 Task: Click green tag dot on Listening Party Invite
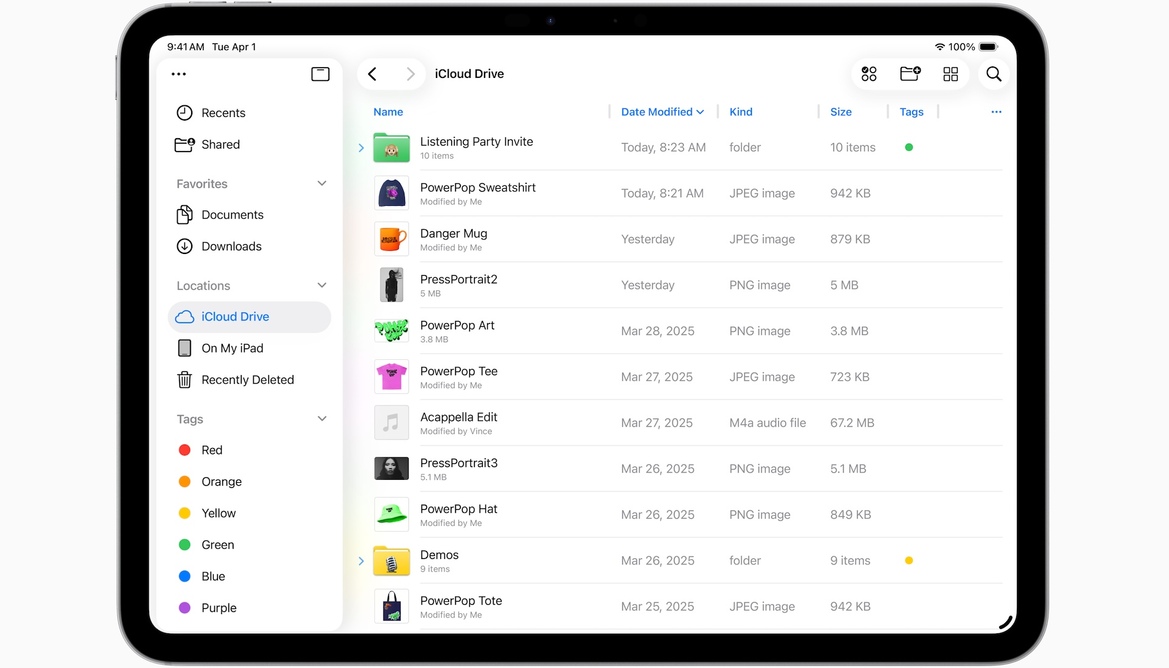(909, 148)
